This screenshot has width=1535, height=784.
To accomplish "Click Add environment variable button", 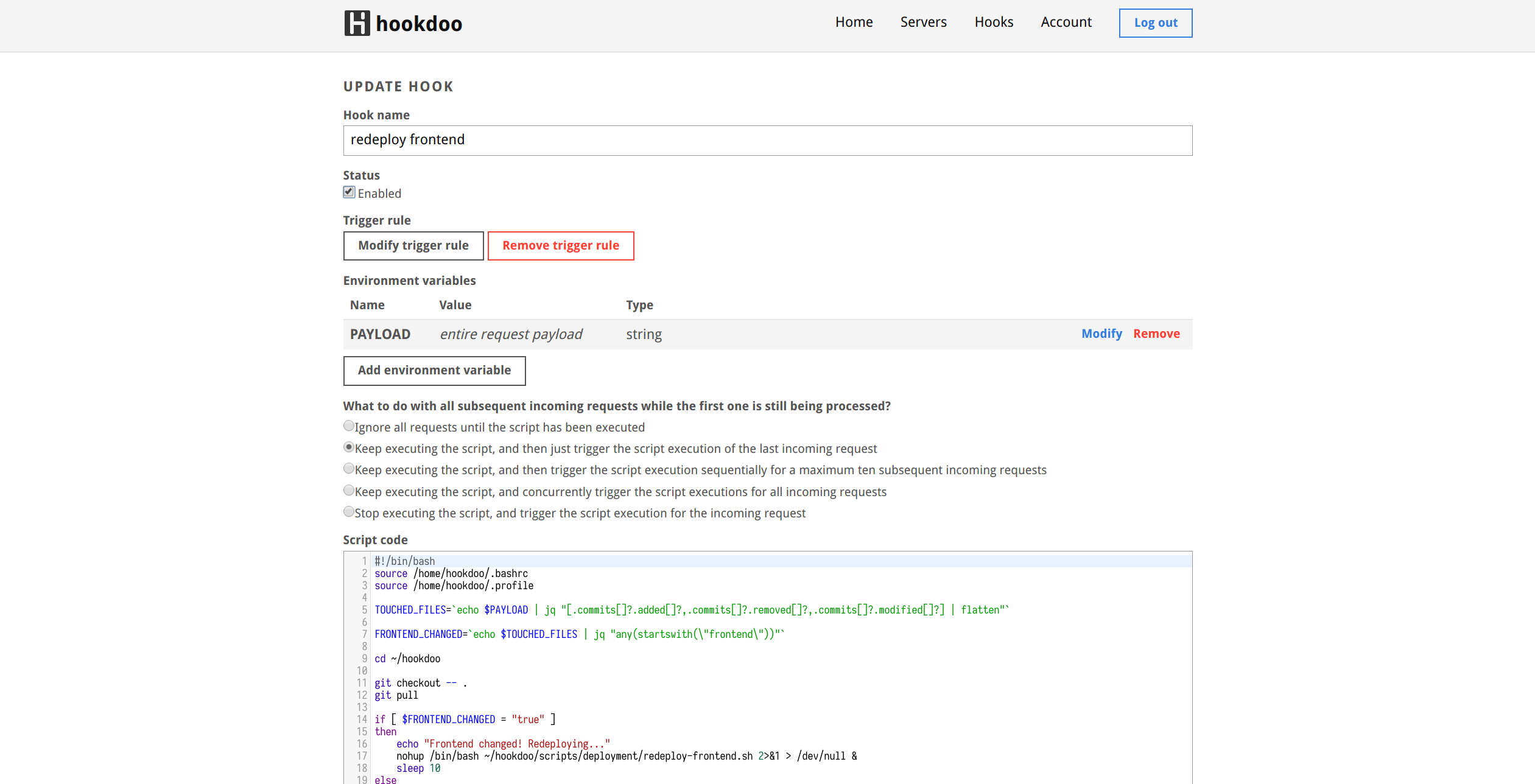I will click(434, 371).
